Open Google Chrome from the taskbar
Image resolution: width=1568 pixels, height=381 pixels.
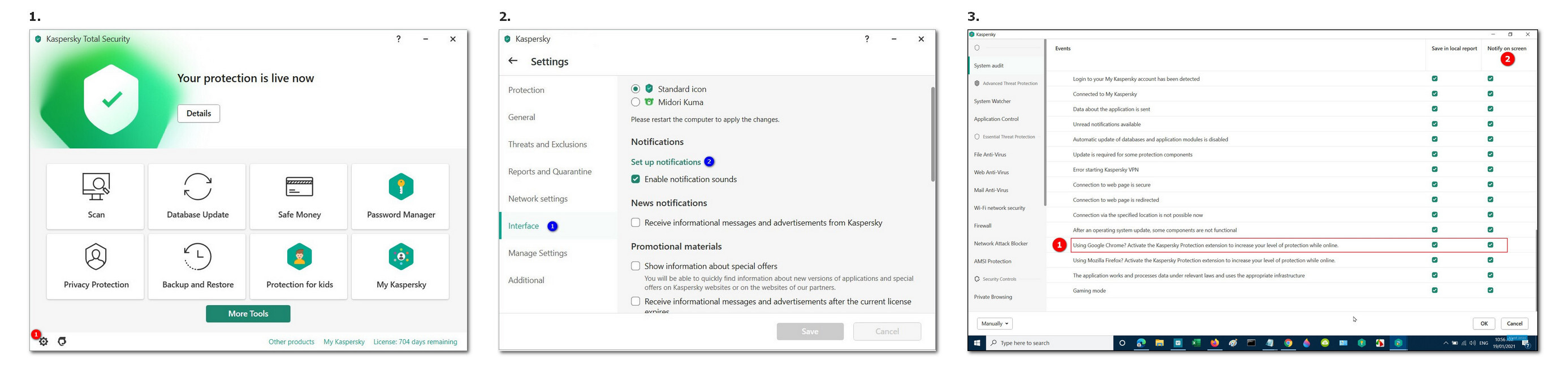pos(1288,343)
